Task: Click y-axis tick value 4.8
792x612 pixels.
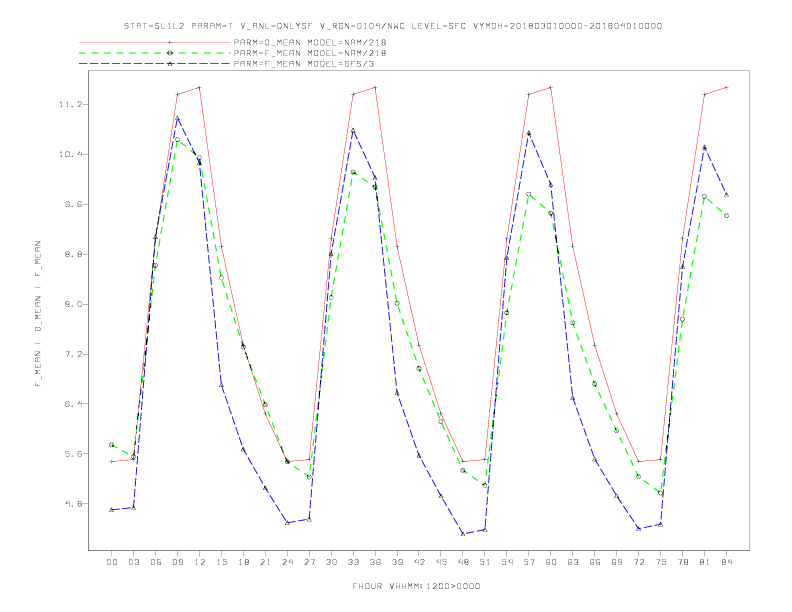Action: tap(73, 504)
